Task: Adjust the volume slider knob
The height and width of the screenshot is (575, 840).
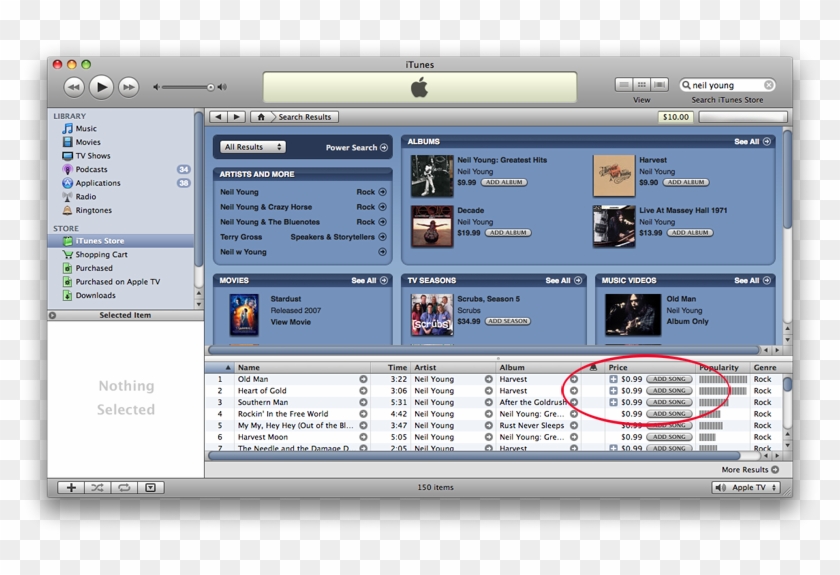Action: pyautogui.click(x=211, y=87)
